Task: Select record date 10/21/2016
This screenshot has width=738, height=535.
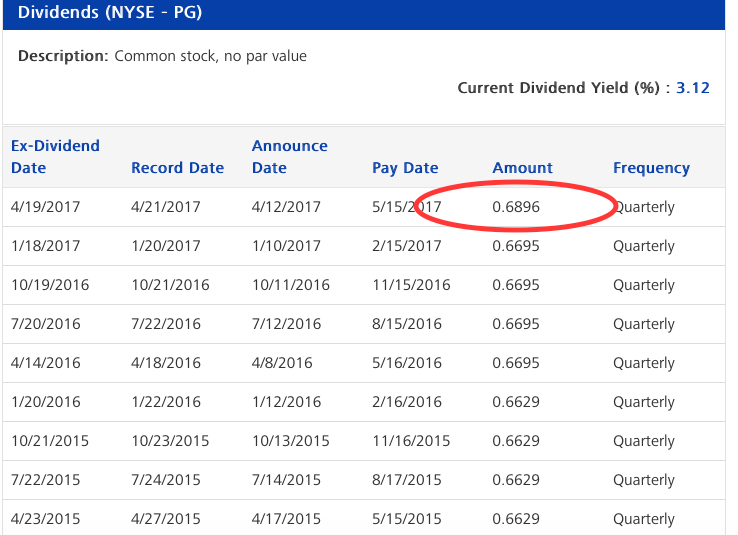Action: pos(170,285)
